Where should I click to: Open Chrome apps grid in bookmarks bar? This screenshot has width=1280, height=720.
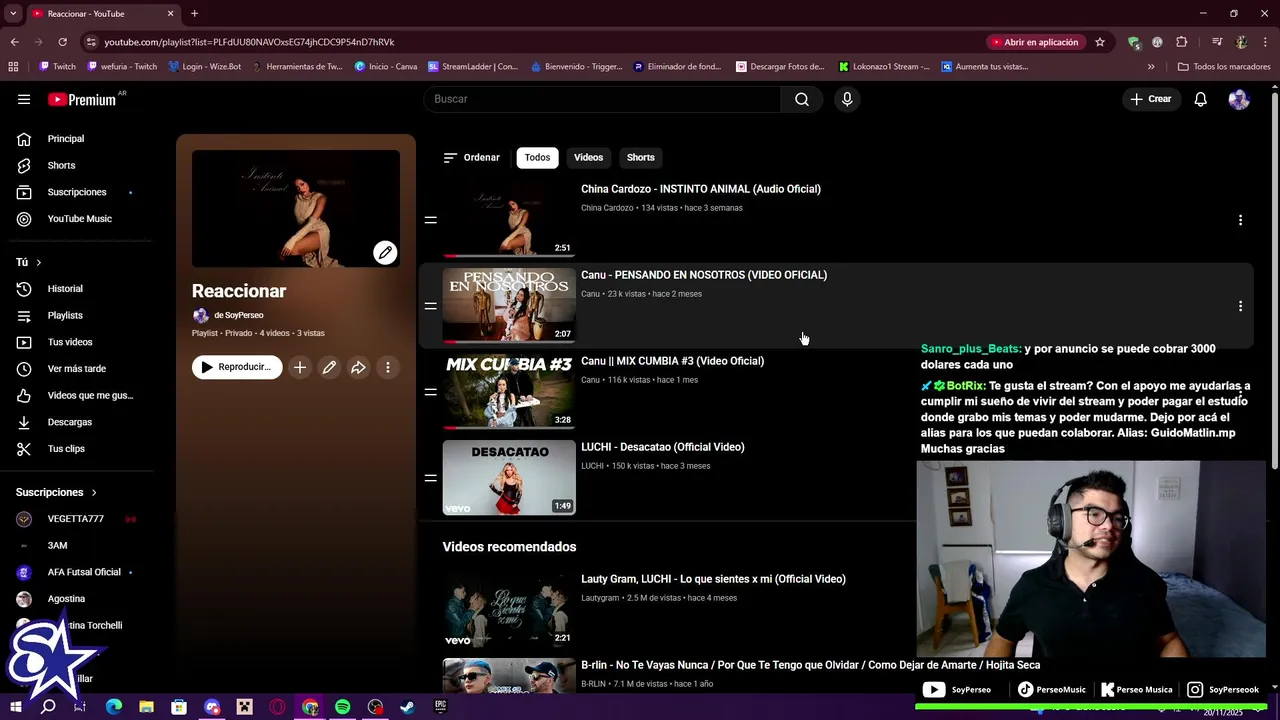[13, 67]
